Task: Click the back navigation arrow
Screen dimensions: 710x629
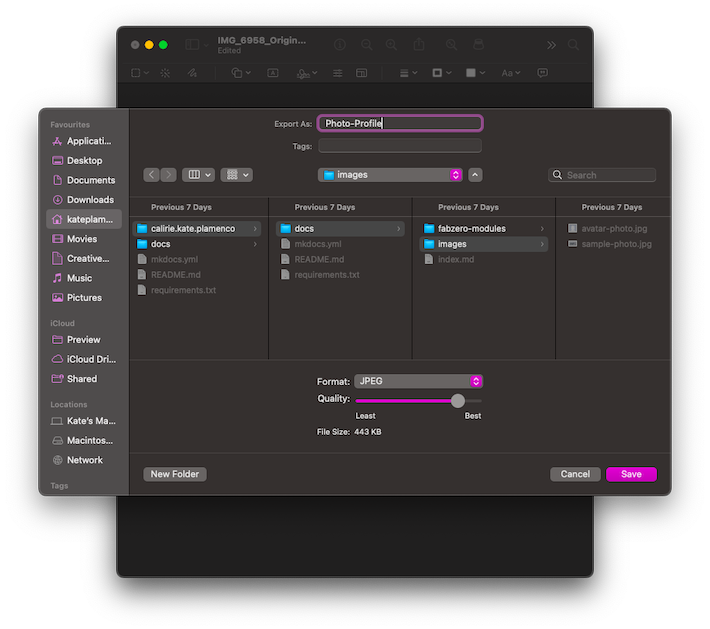Action: pos(152,175)
